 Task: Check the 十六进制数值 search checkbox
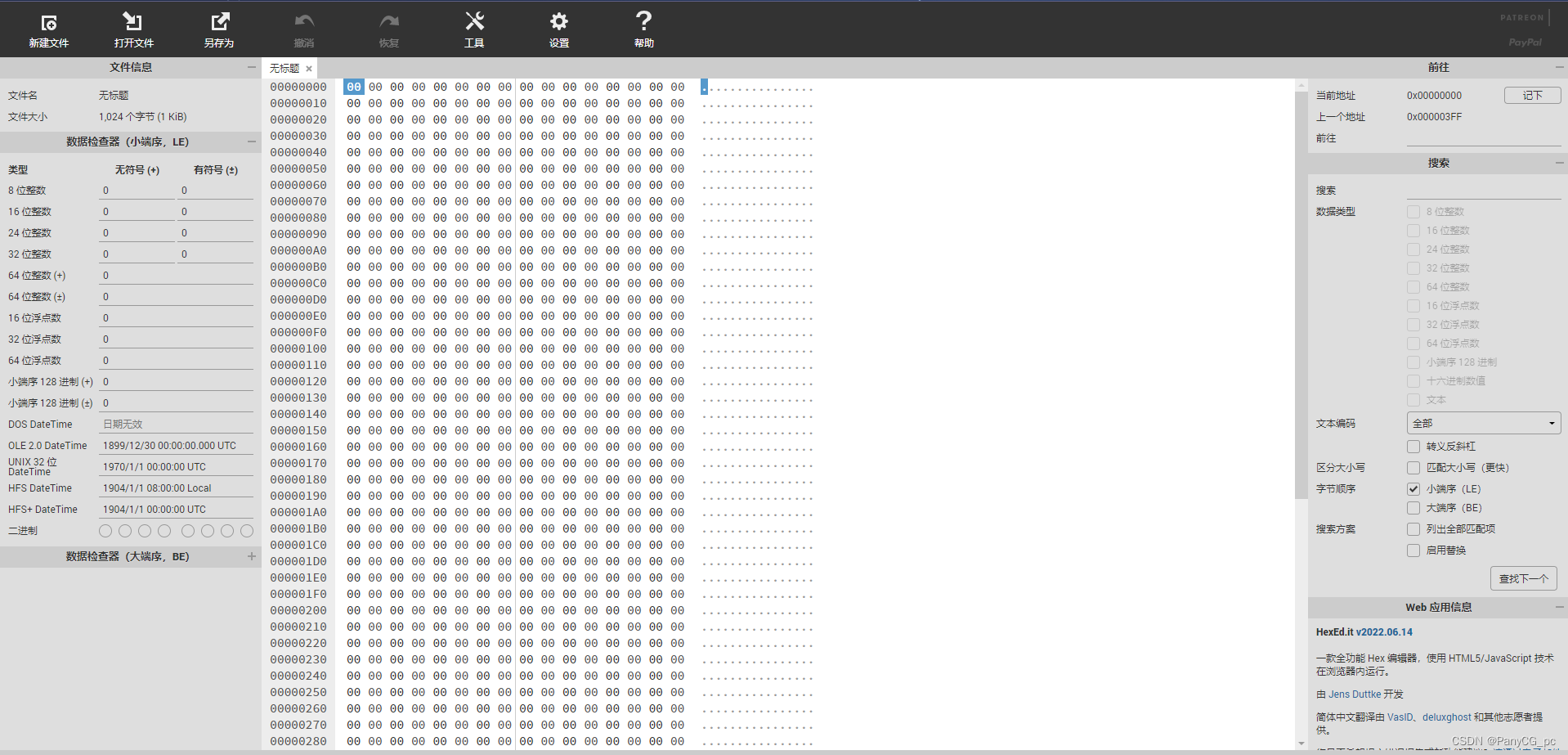(x=1413, y=381)
